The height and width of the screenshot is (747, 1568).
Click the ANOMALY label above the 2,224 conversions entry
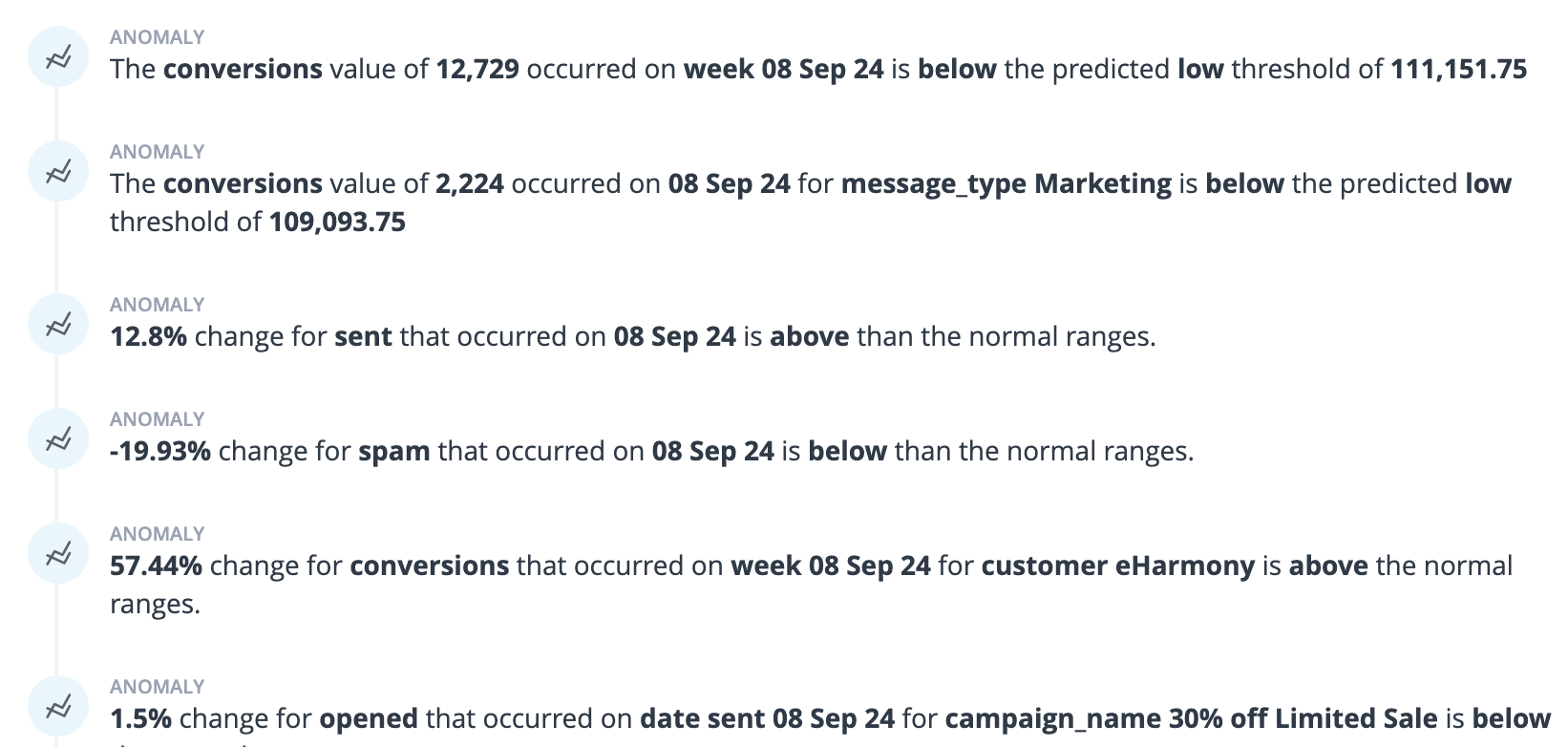(x=157, y=152)
